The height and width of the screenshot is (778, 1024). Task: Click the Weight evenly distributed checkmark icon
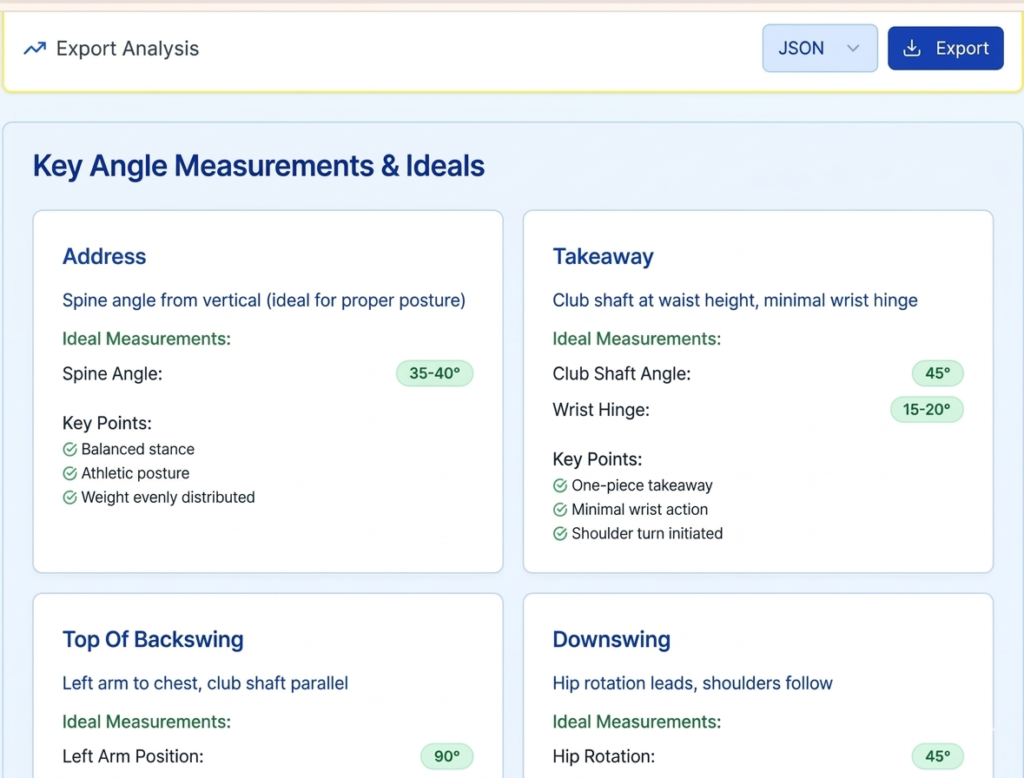pyautogui.click(x=70, y=498)
